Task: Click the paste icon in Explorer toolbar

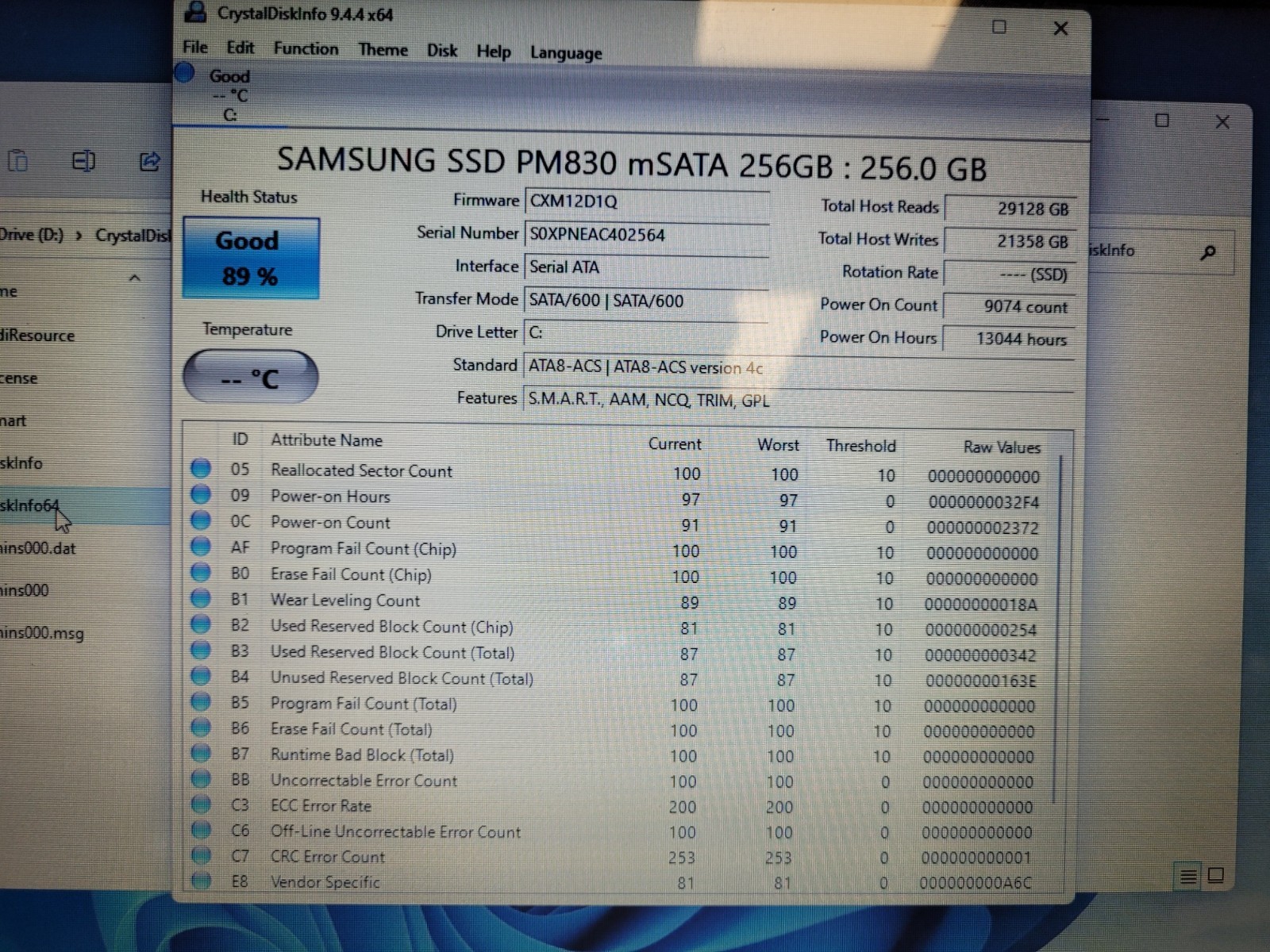Action: (x=17, y=160)
